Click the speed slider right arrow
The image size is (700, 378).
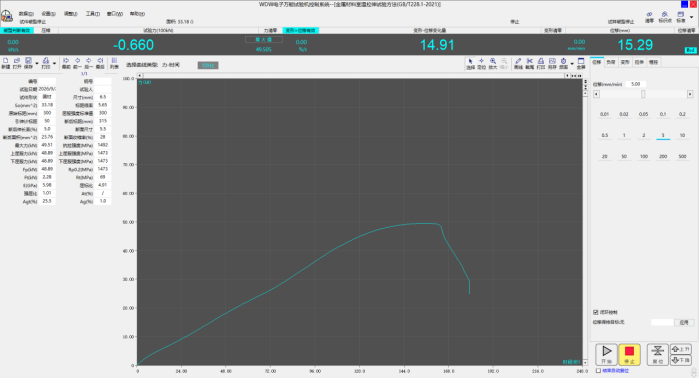click(690, 94)
